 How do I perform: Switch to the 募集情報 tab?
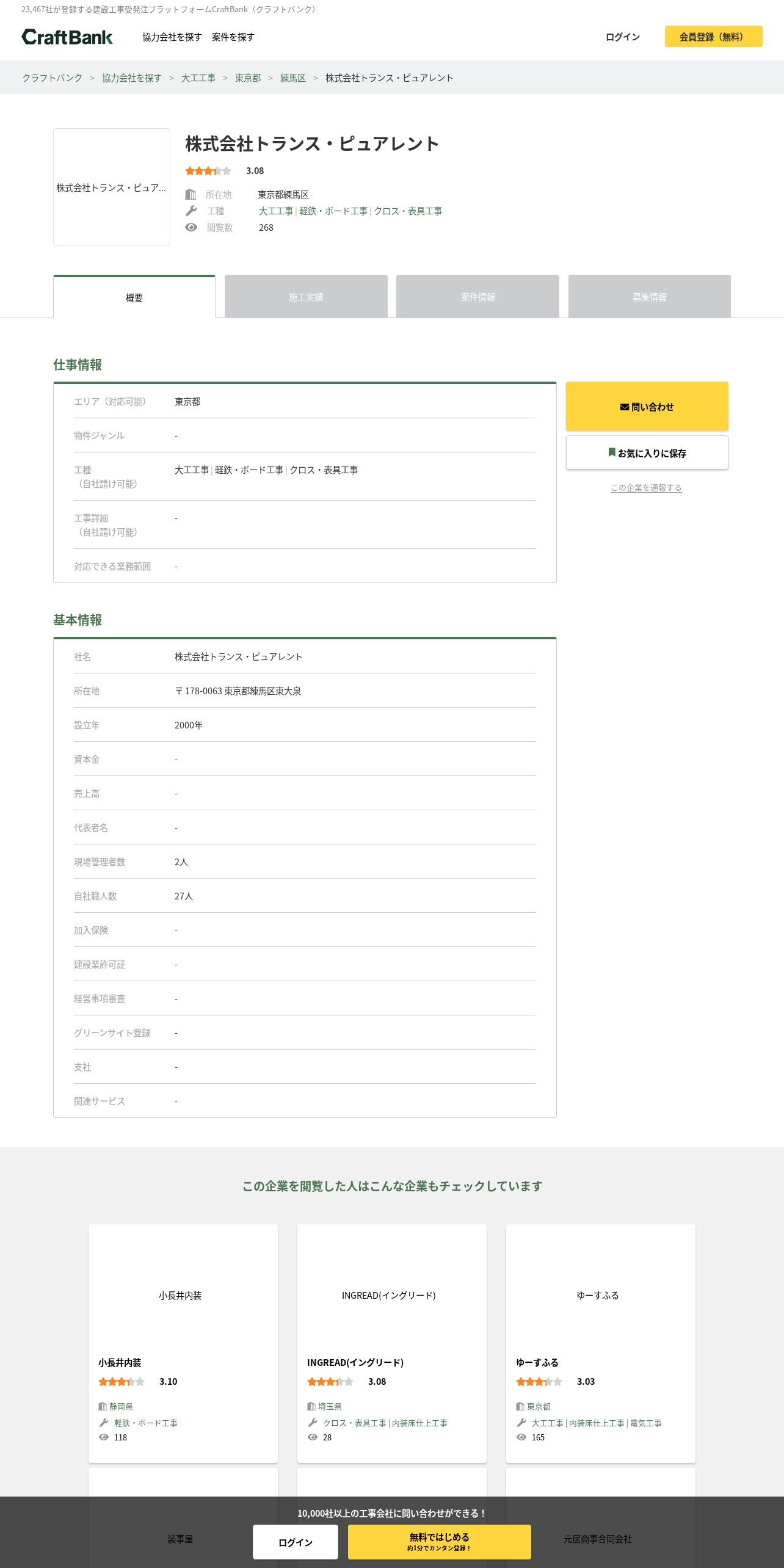tap(650, 297)
